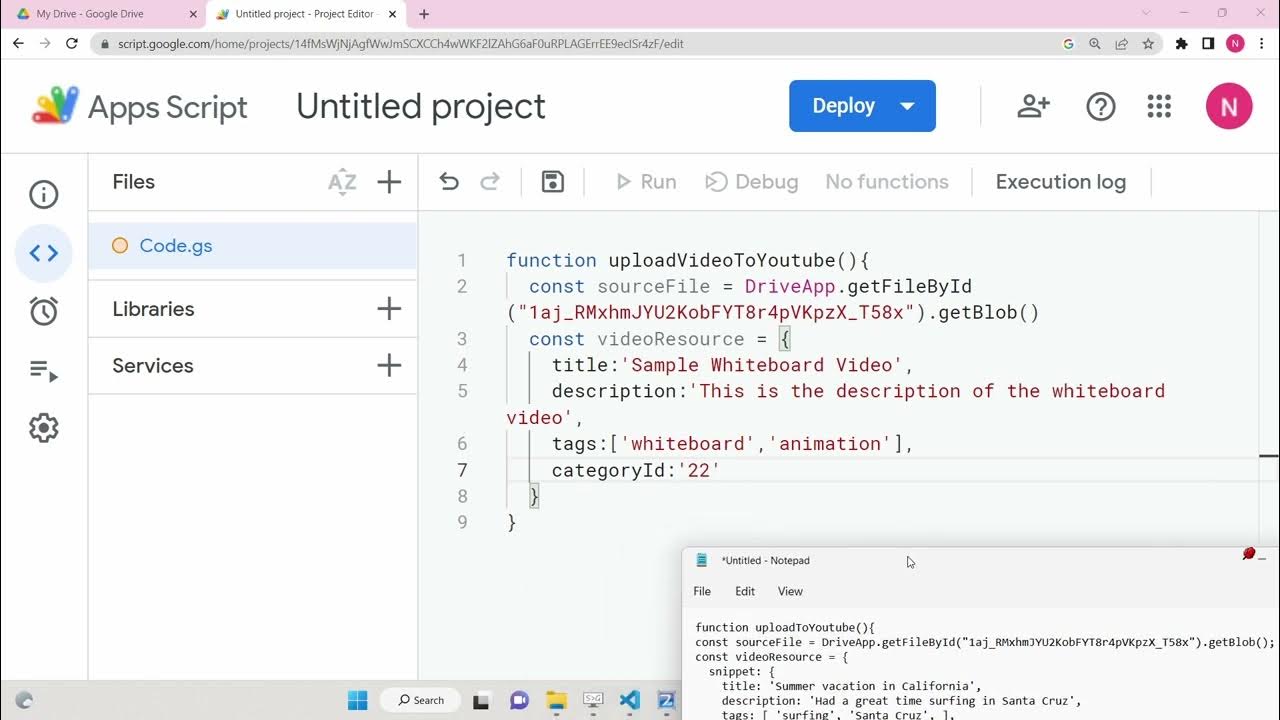Open the Google apps grid menu
The width and height of the screenshot is (1280, 720).
(x=1159, y=106)
